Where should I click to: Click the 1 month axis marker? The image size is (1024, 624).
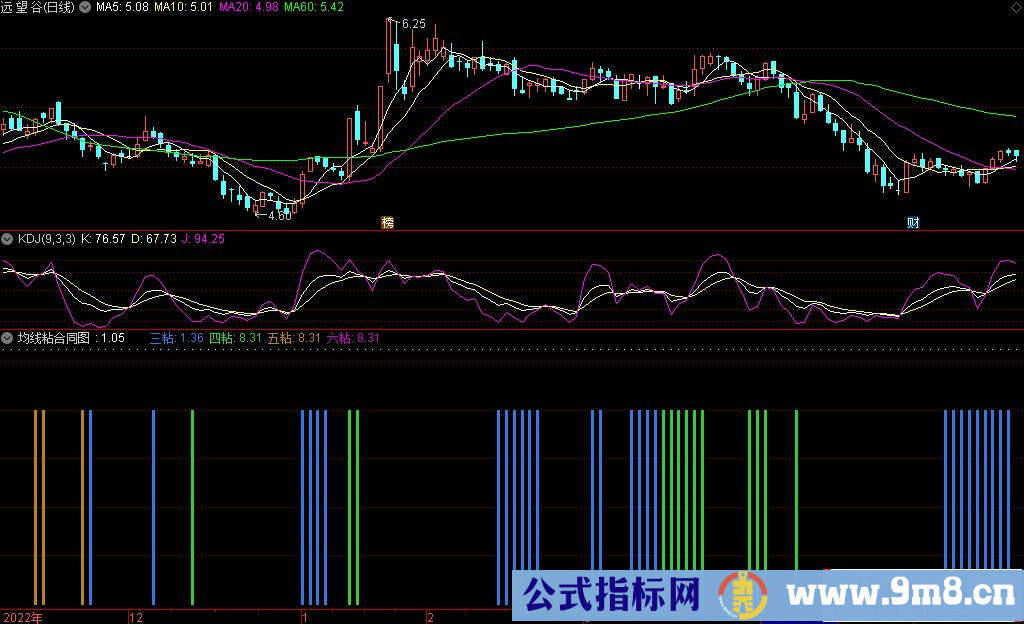tap(304, 617)
